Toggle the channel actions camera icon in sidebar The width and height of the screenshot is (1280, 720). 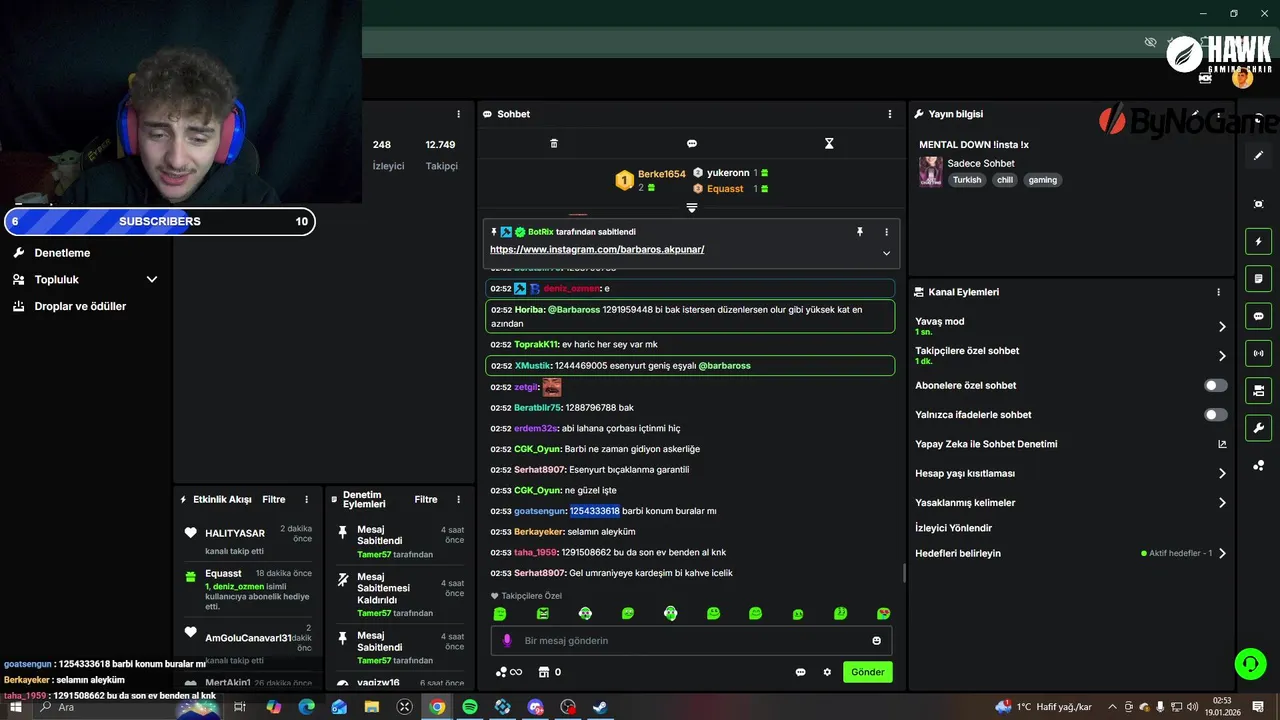(1258, 390)
